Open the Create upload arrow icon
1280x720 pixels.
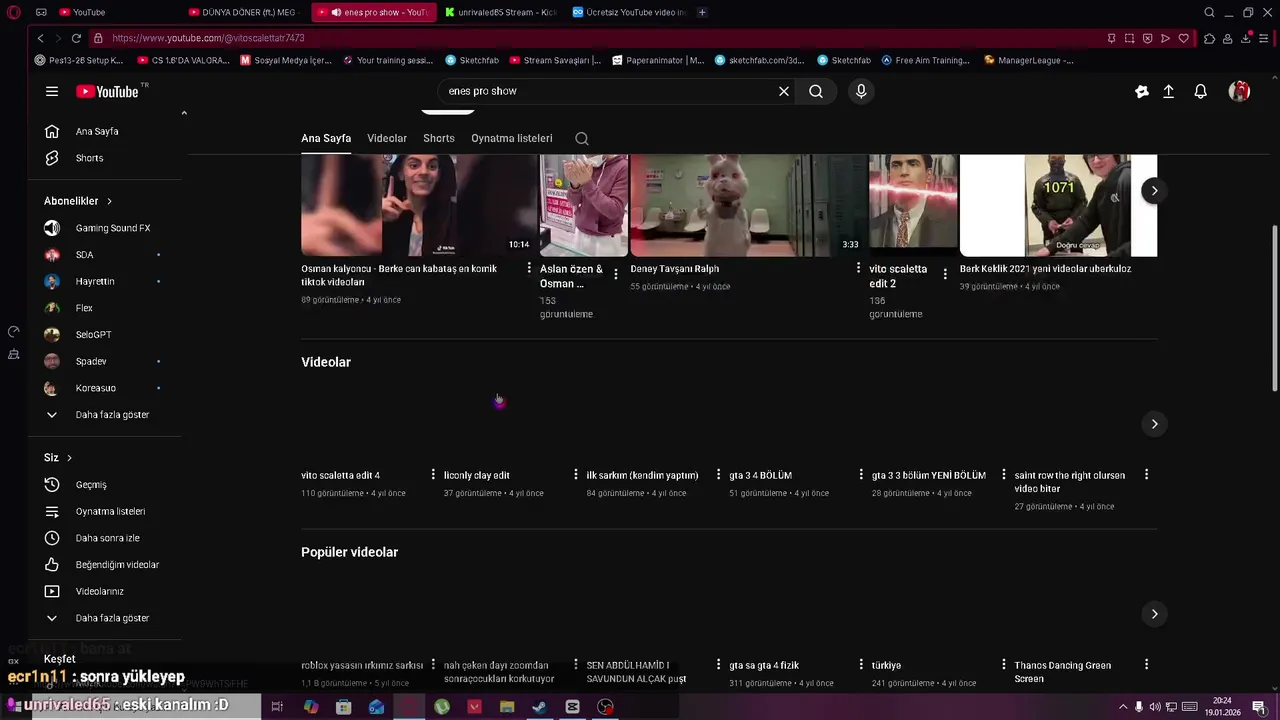[1168, 91]
